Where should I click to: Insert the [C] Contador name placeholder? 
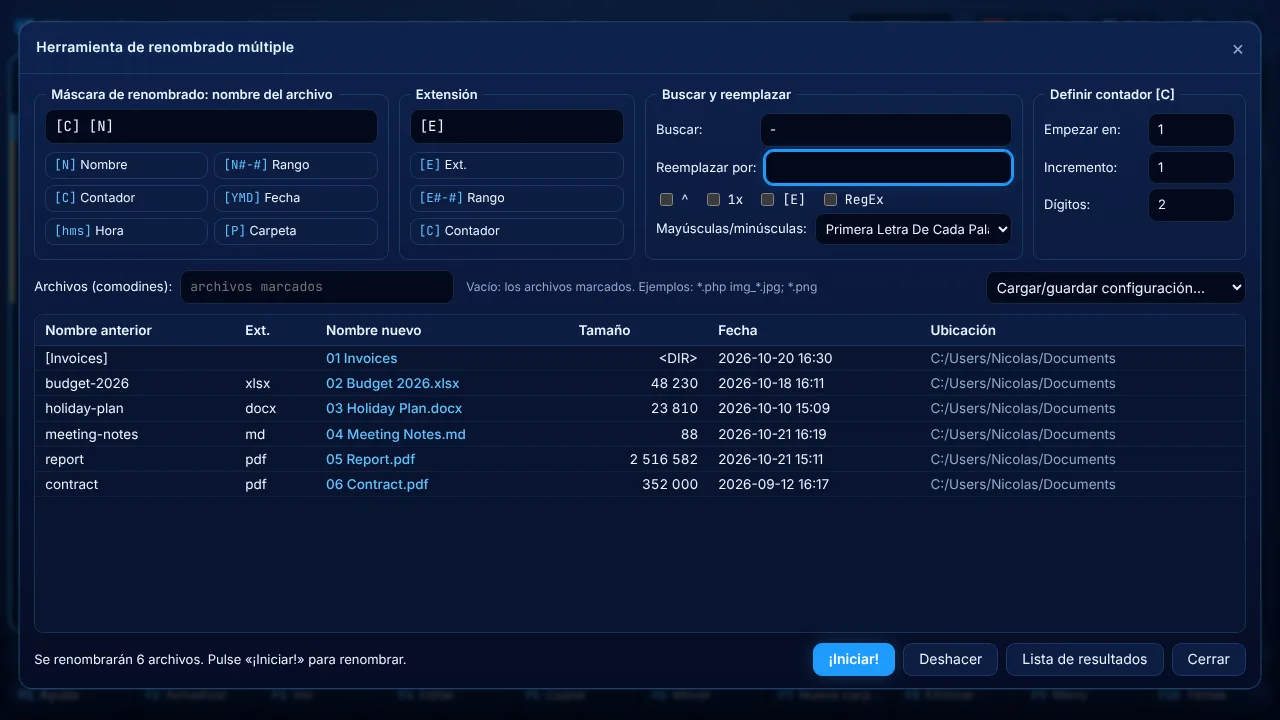point(126,198)
